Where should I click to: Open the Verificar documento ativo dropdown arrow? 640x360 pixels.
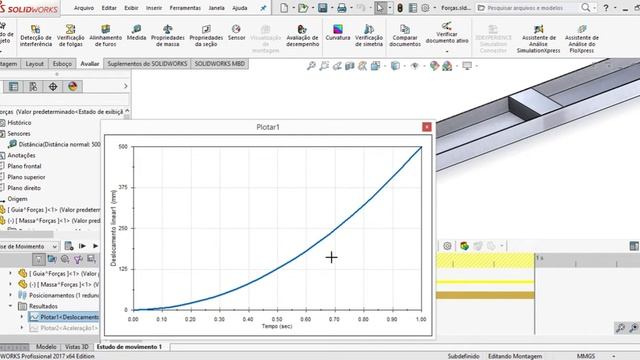point(447,52)
